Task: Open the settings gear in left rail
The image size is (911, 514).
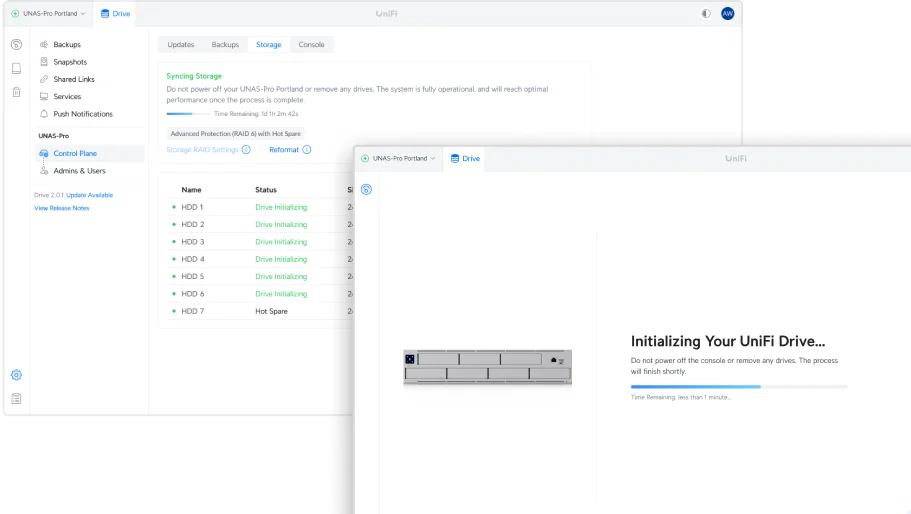Action: 16,375
